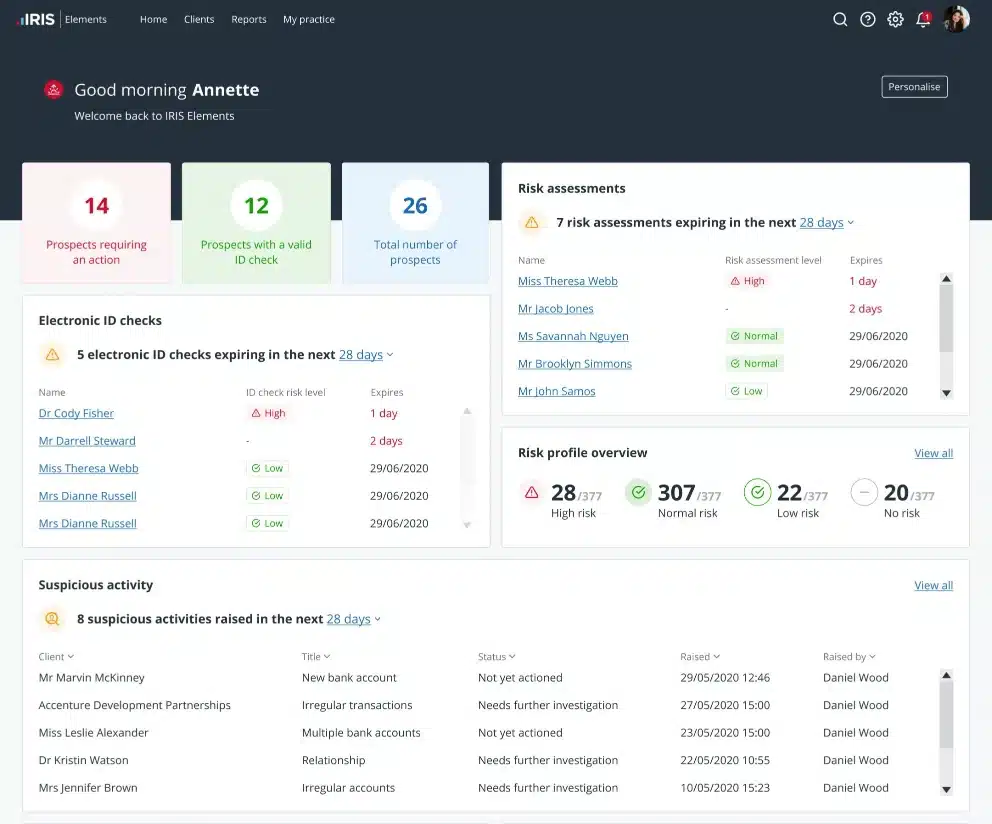
Task: Expand the 28 days dropdown in Risk assessments
Action: [820, 222]
